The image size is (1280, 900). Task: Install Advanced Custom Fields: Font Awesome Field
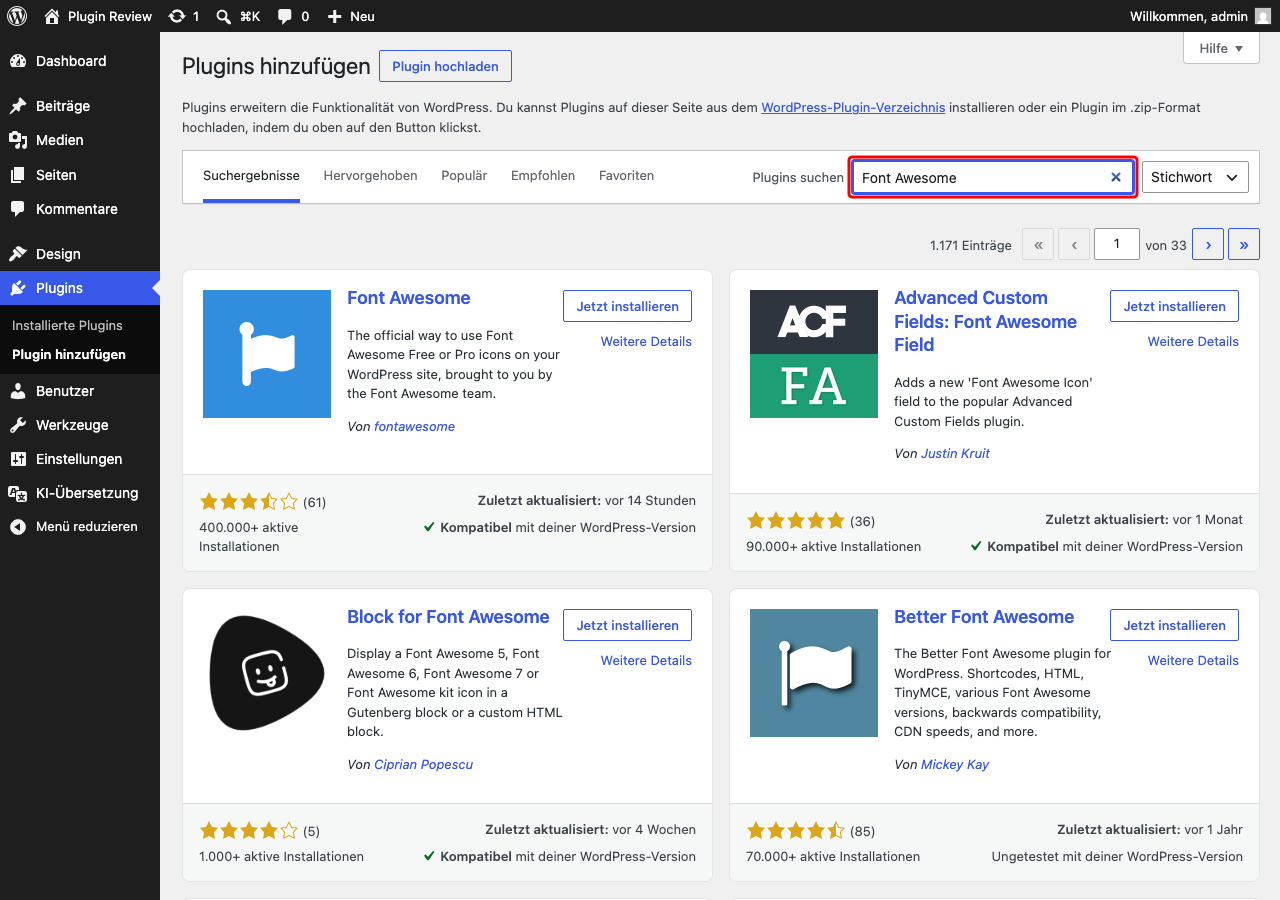coord(1174,306)
